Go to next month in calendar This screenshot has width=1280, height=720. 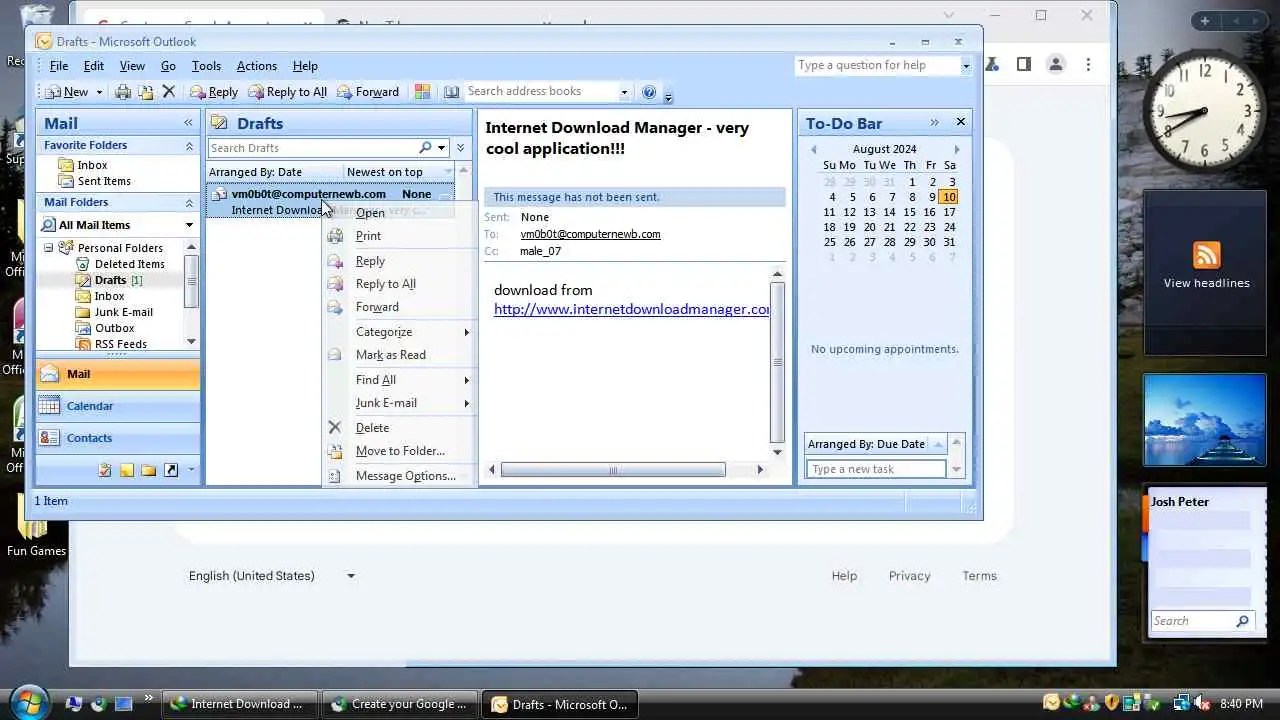click(956, 149)
